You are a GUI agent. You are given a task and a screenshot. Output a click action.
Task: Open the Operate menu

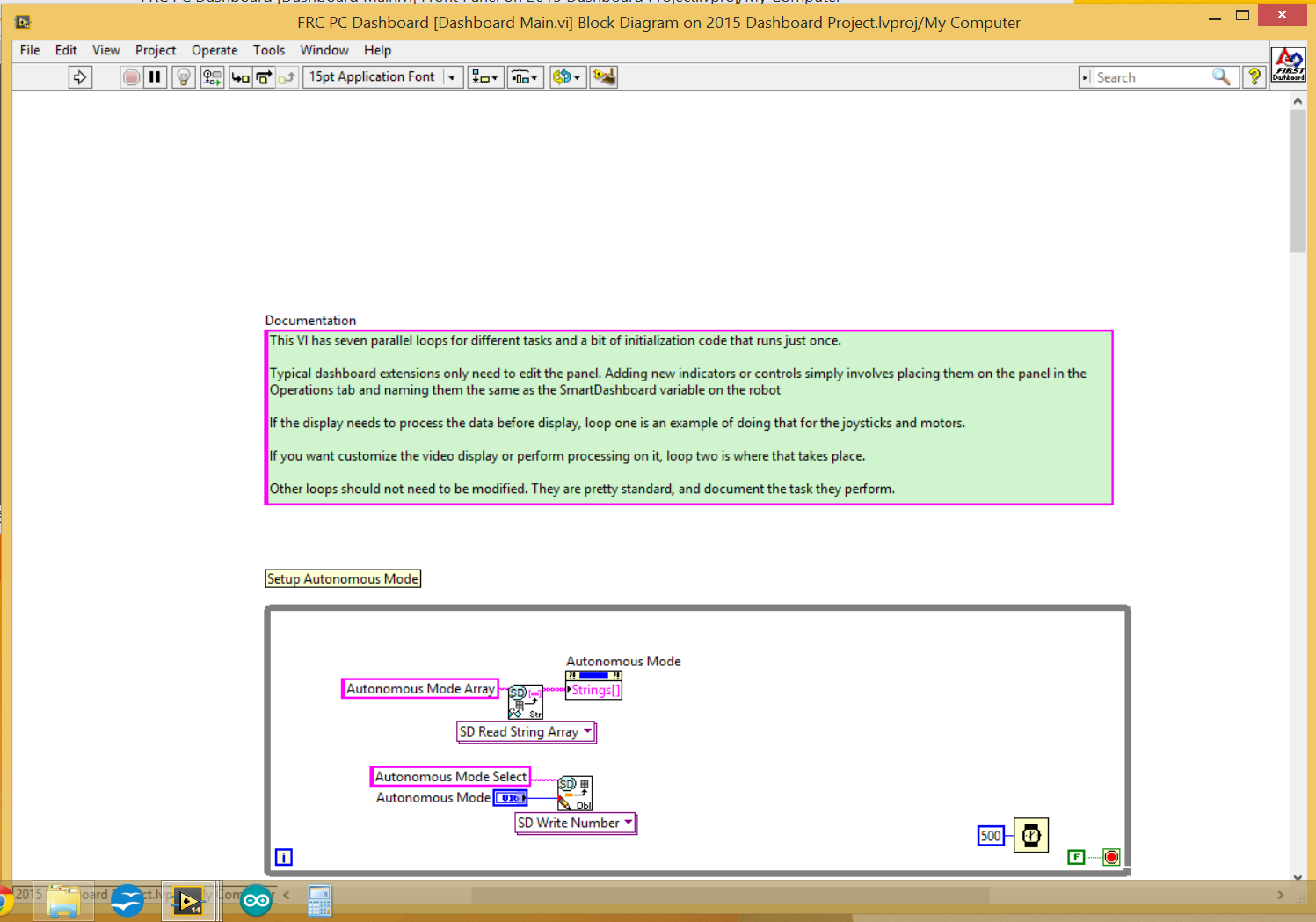pyautogui.click(x=214, y=50)
